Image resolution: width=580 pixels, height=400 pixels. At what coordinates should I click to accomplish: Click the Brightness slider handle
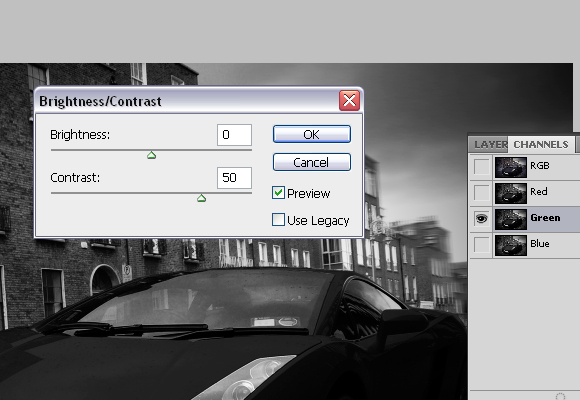[151, 155]
